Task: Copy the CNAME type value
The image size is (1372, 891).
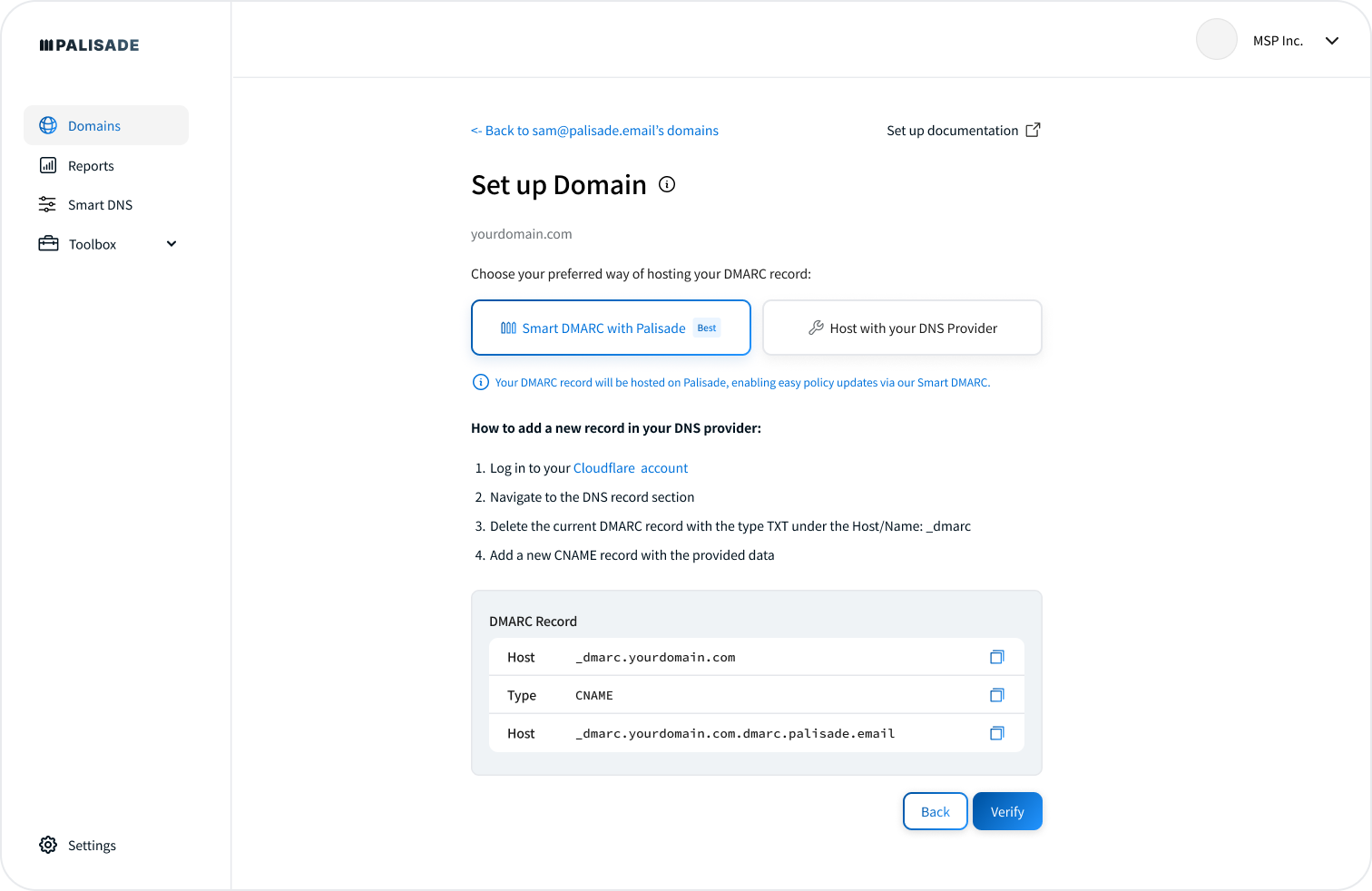Action: [996, 695]
